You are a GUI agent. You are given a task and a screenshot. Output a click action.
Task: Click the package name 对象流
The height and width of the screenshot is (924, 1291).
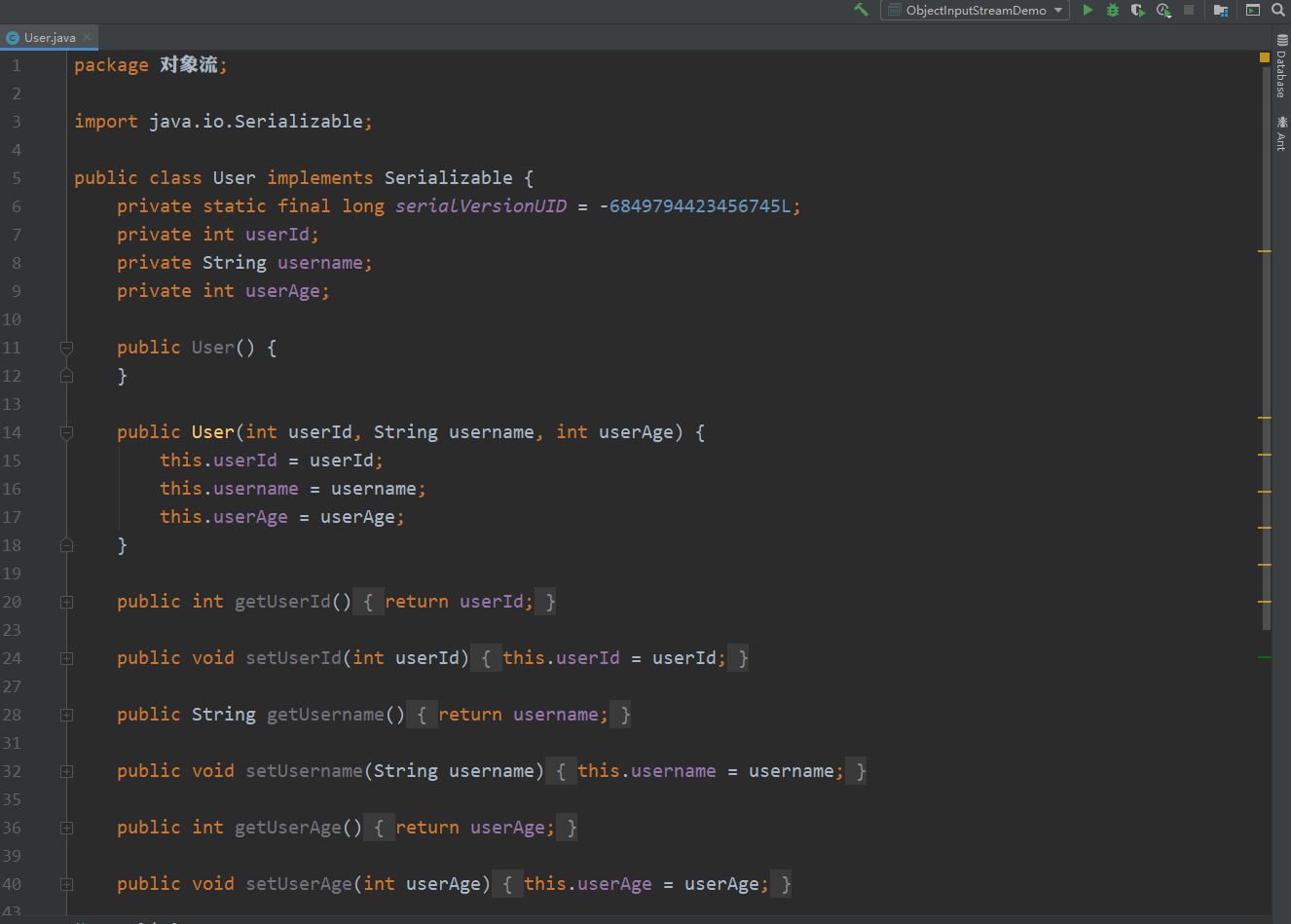pyautogui.click(x=189, y=65)
